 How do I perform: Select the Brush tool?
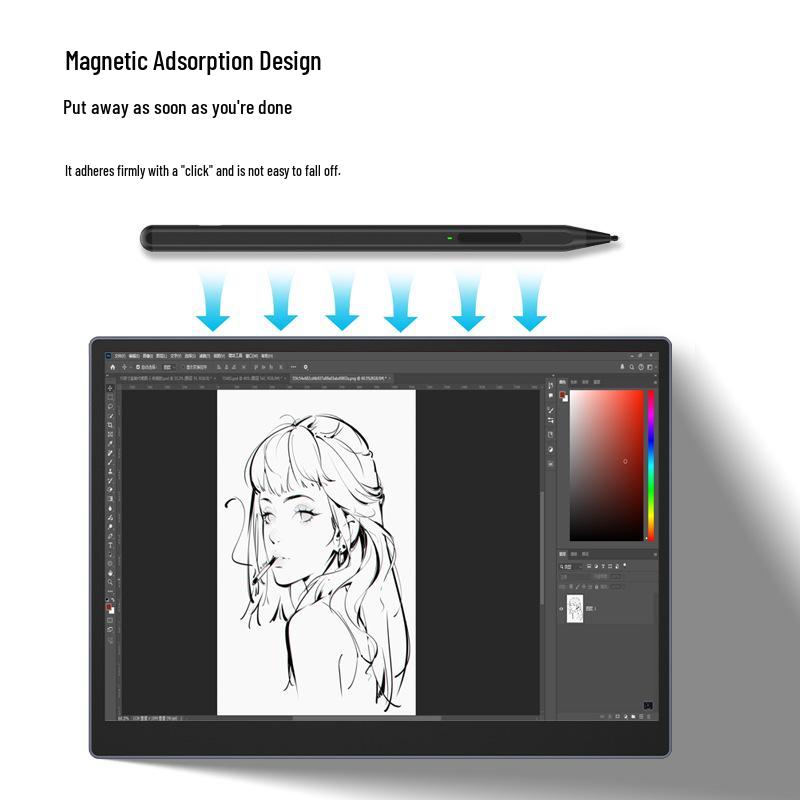(x=110, y=462)
